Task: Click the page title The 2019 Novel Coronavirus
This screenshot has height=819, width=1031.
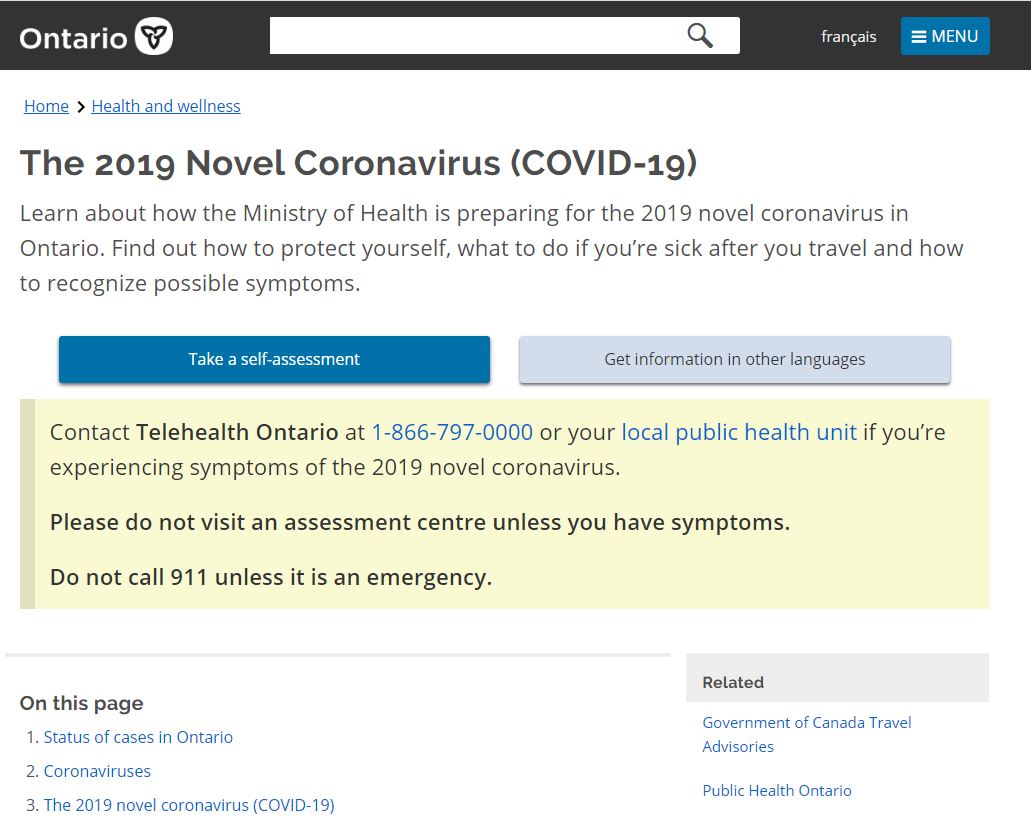Action: [358, 163]
